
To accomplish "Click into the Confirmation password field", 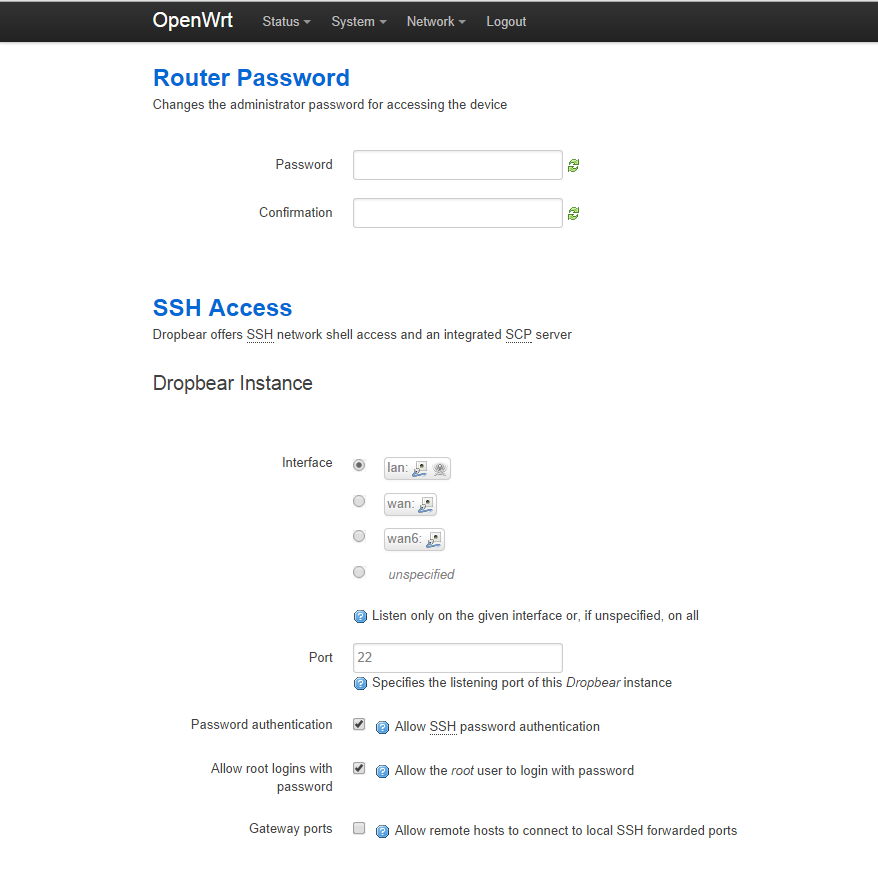I will (x=458, y=213).
